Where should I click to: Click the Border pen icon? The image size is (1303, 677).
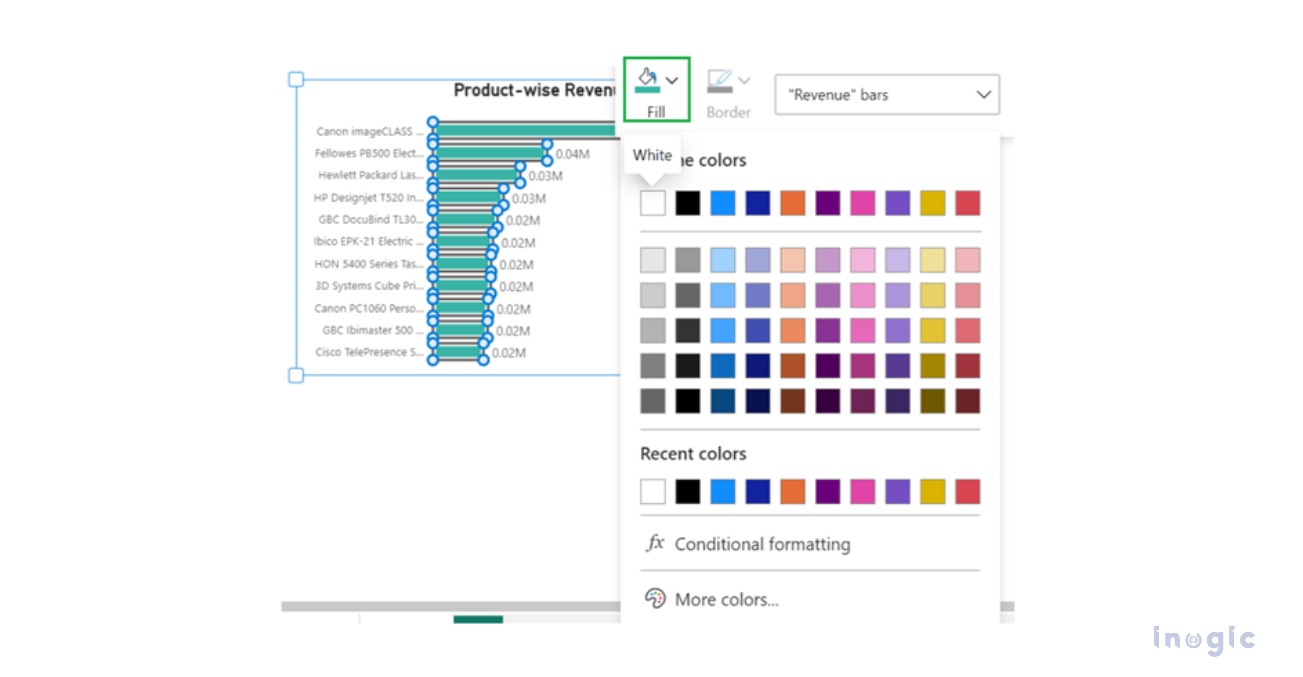point(719,80)
